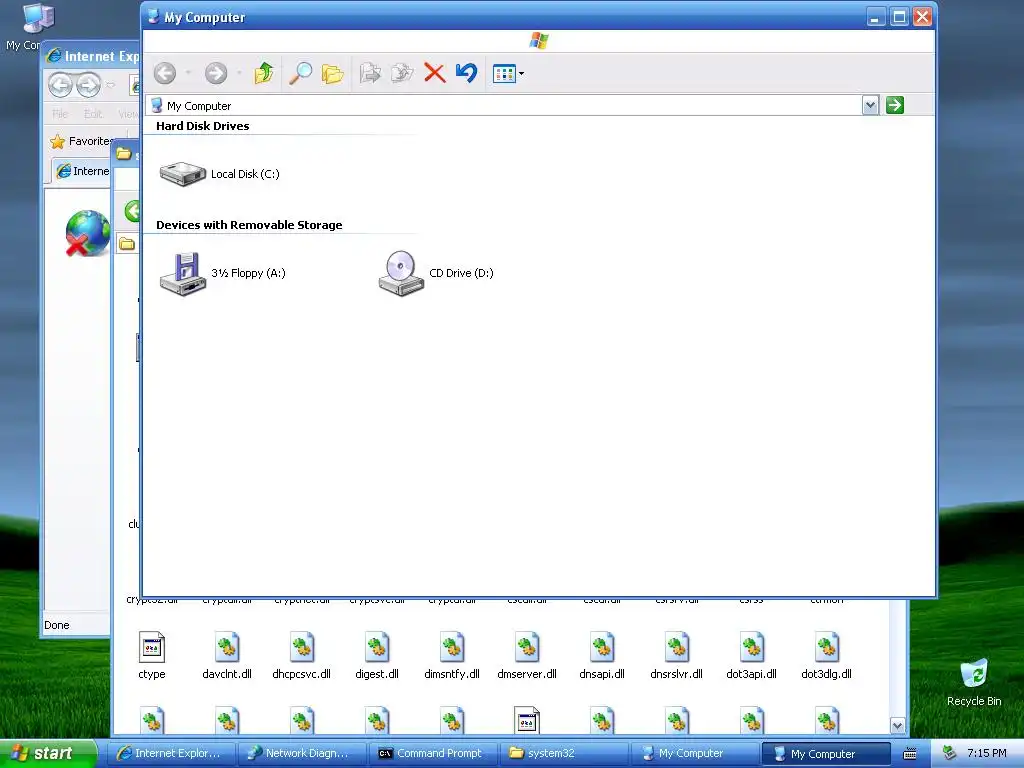Expand the Back history dropdown arrow
The image size is (1024, 768).
coord(188,73)
